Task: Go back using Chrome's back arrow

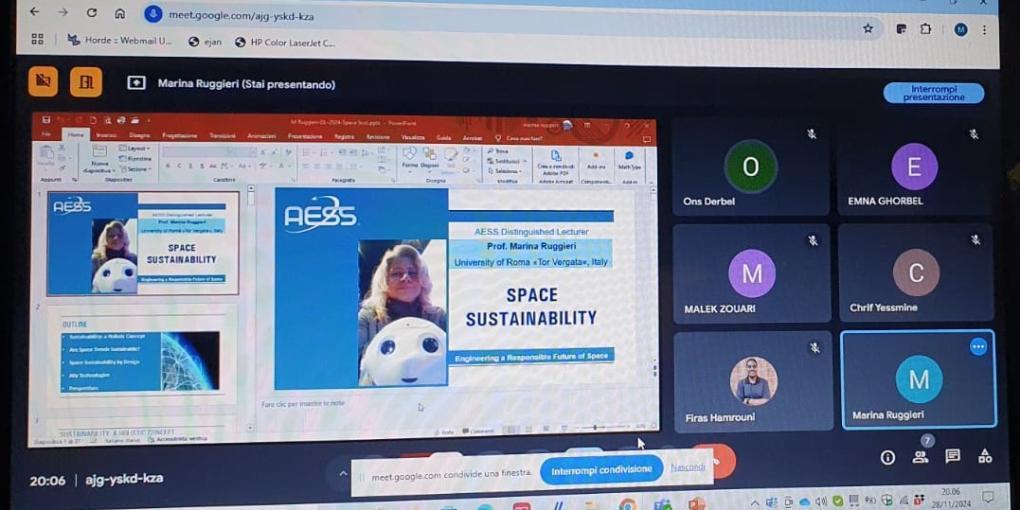Action: (x=34, y=12)
